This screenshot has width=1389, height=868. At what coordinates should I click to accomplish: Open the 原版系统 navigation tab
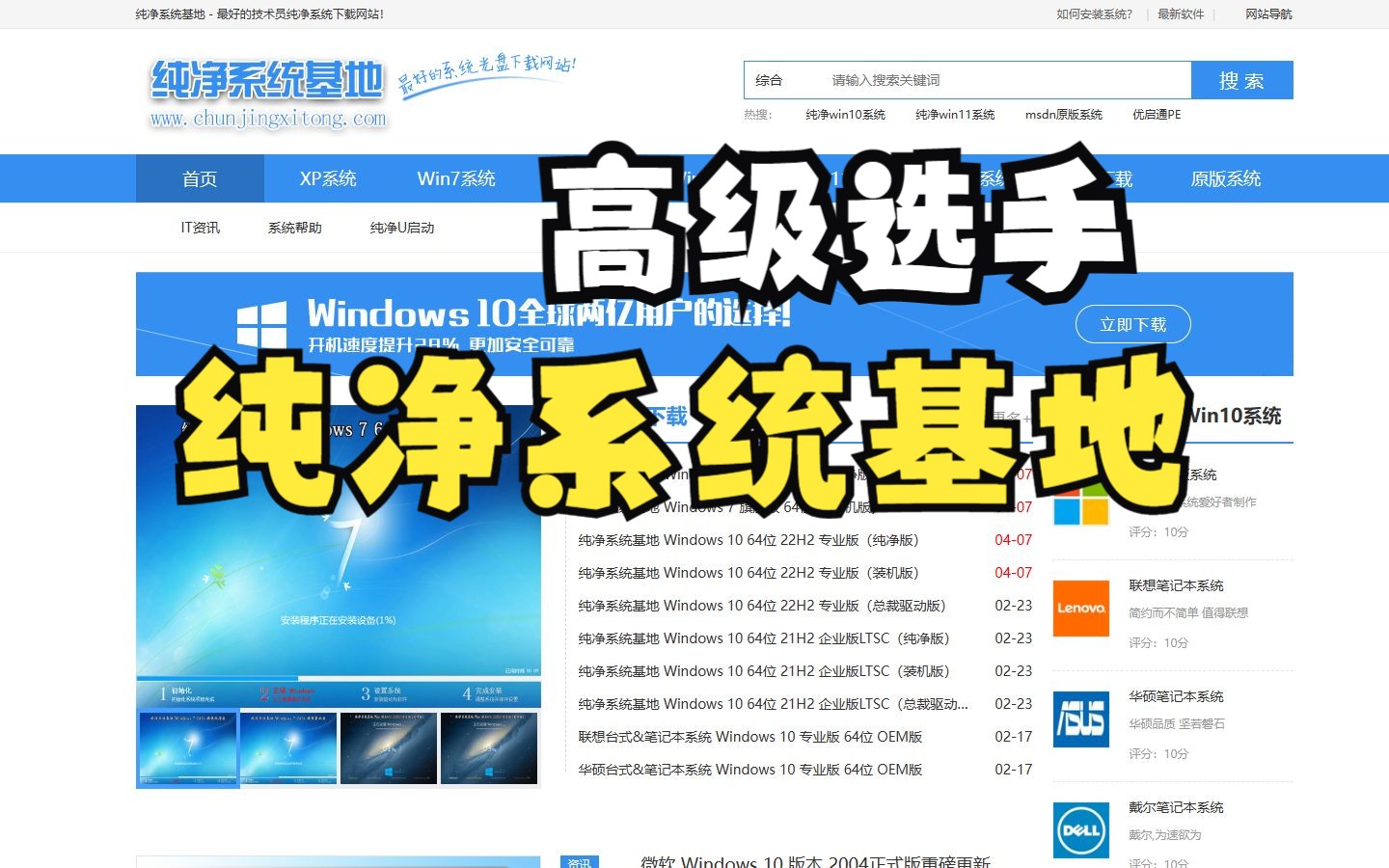(1226, 178)
